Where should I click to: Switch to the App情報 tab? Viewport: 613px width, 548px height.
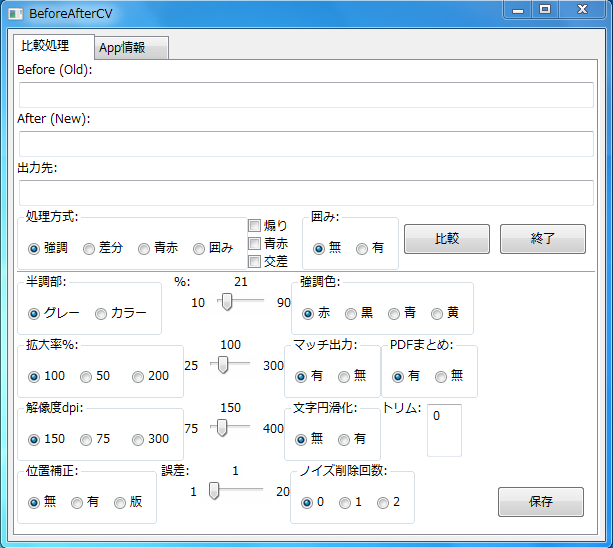tap(131, 48)
